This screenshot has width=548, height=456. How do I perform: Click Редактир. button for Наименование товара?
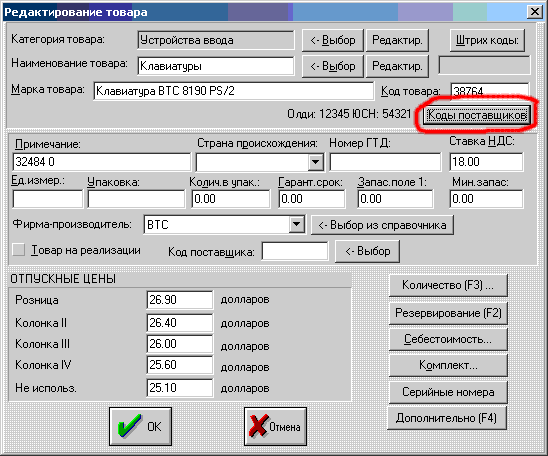[397, 66]
